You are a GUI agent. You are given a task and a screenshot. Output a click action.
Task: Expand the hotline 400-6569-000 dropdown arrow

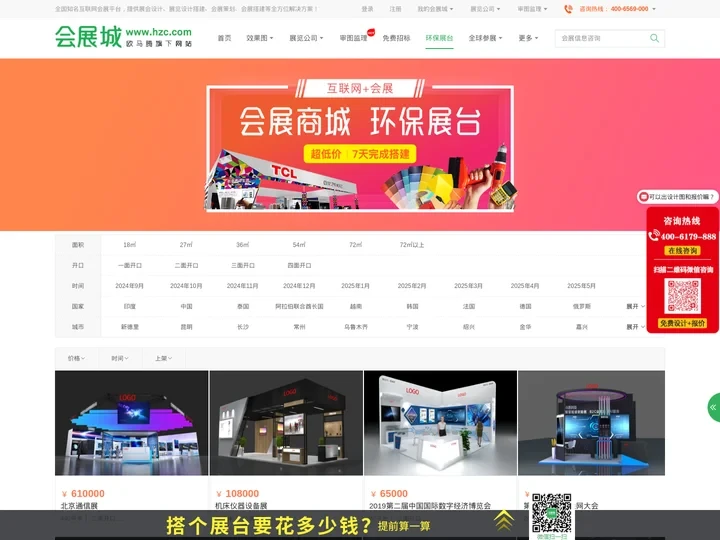(654, 9)
